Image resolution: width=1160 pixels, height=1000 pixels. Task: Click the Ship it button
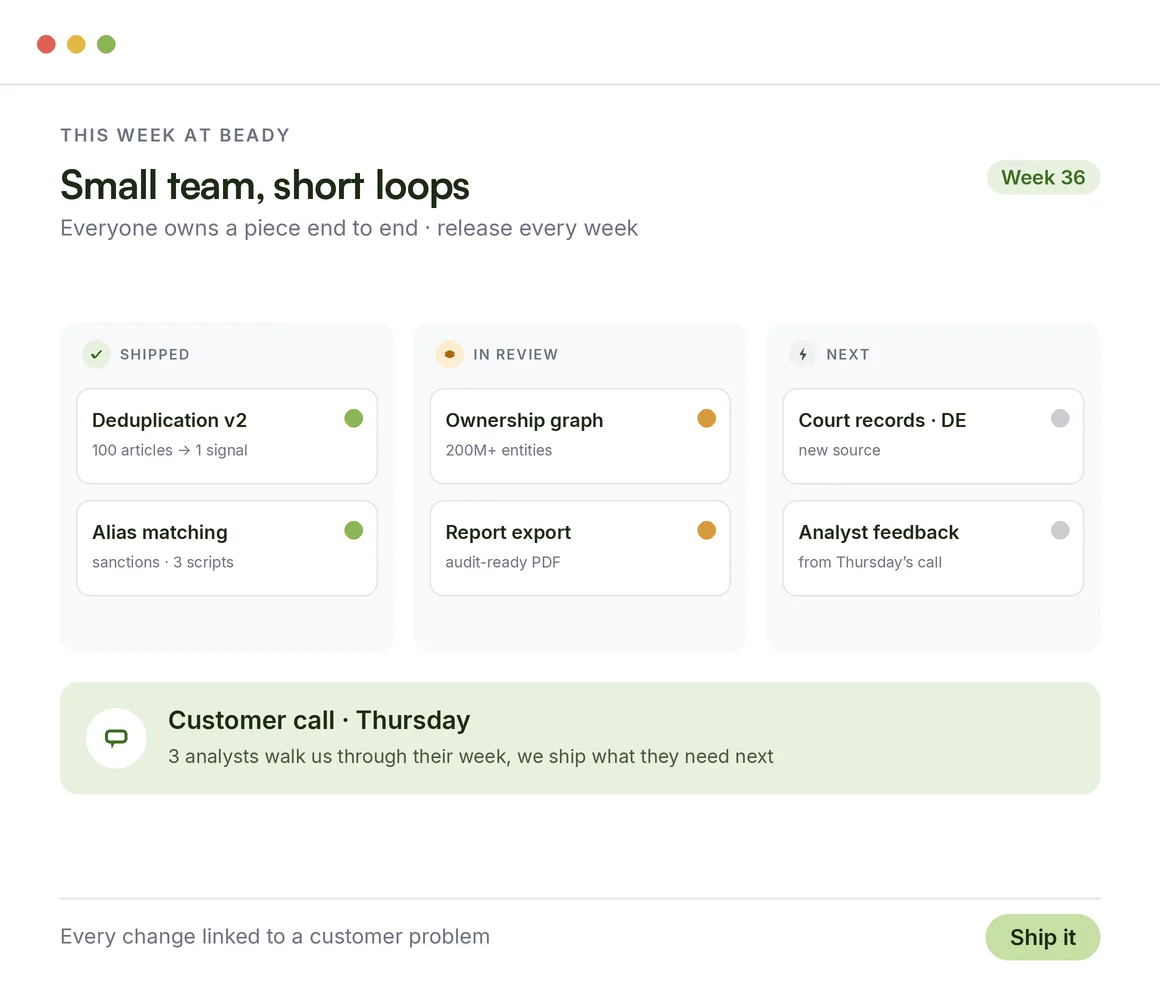point(1042,937)
